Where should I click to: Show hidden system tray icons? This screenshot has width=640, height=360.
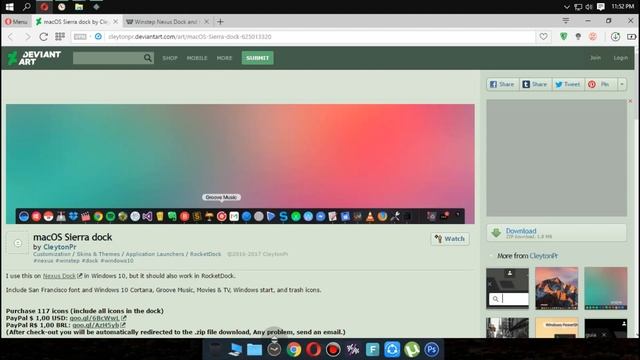click(x=567, y=7)
